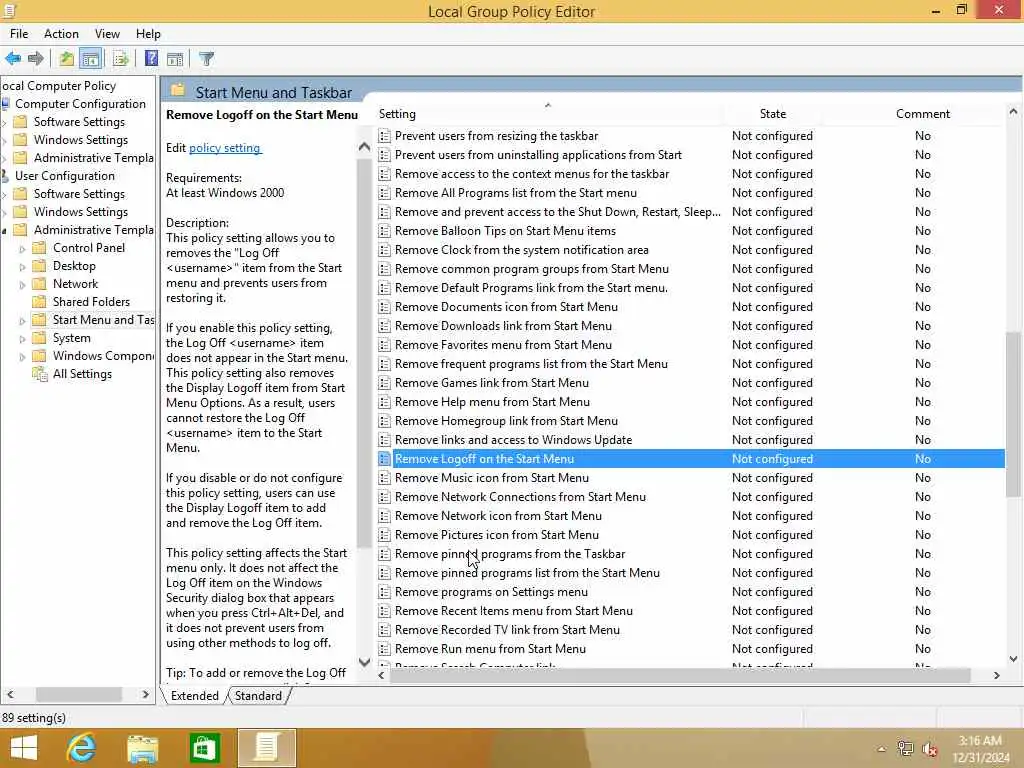The height and width of the screenshot is (768, 1024).
Task: Expand the Windows Components tree node
Action: coord(23,357)
